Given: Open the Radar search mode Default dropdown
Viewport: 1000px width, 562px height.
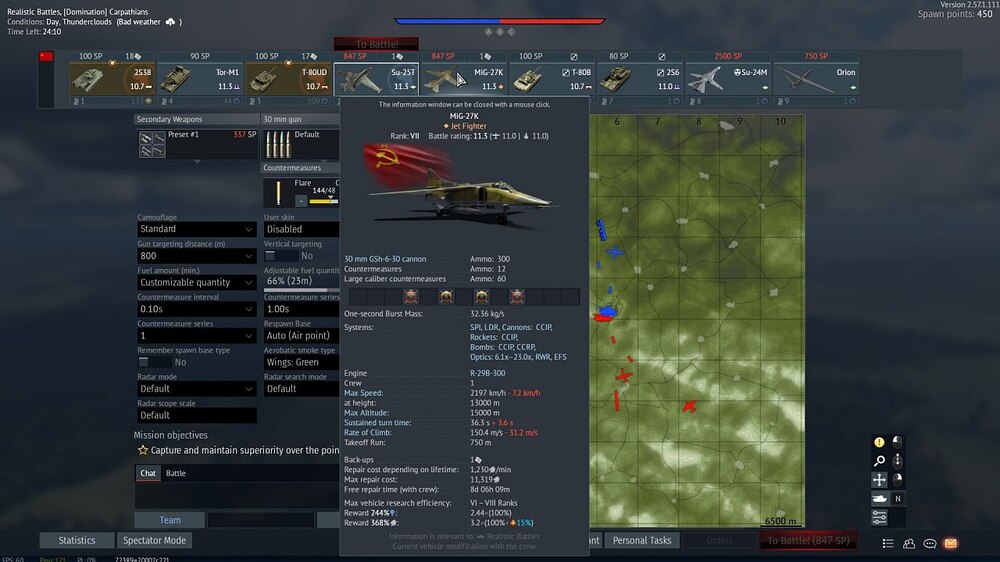Looking at the screenshot, I should coord(302,388).
